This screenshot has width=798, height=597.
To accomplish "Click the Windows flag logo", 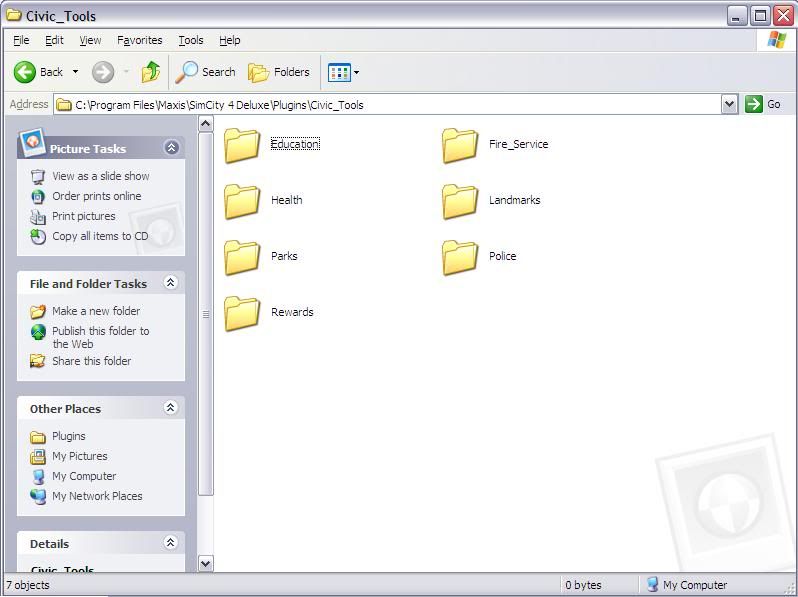I will pos(777,40).
